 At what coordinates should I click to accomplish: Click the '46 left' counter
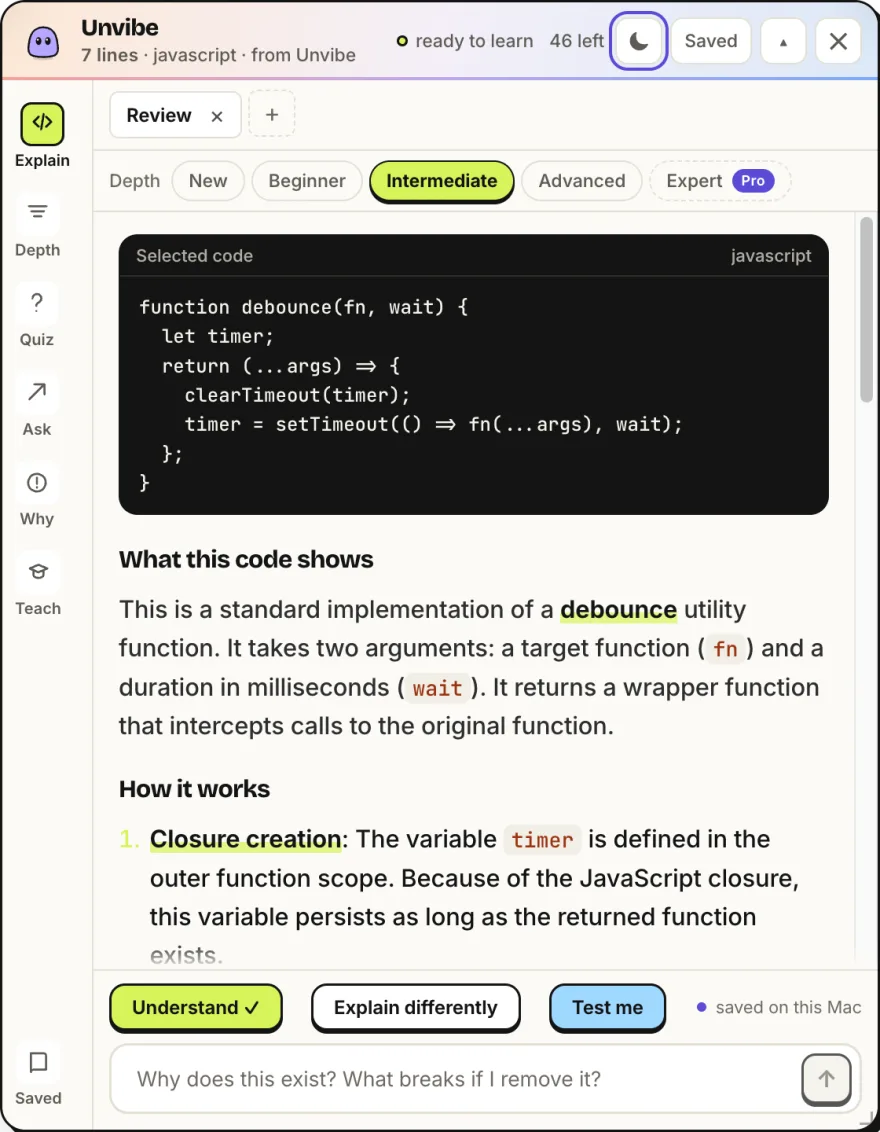click(x=576, y=41)
